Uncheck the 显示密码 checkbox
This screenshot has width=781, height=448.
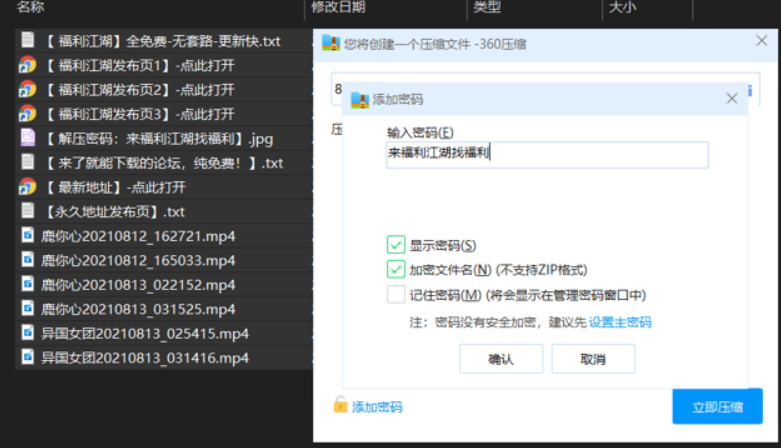[x=396, y=245]
